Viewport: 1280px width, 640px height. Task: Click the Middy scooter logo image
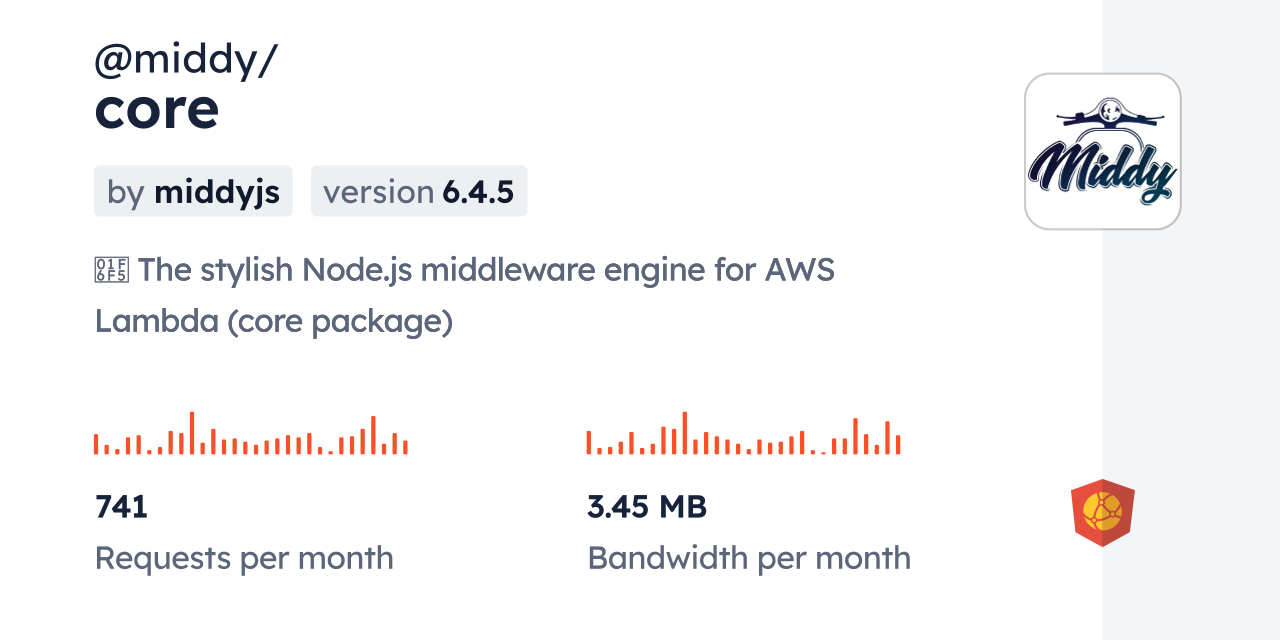[x=1102, y=152]
